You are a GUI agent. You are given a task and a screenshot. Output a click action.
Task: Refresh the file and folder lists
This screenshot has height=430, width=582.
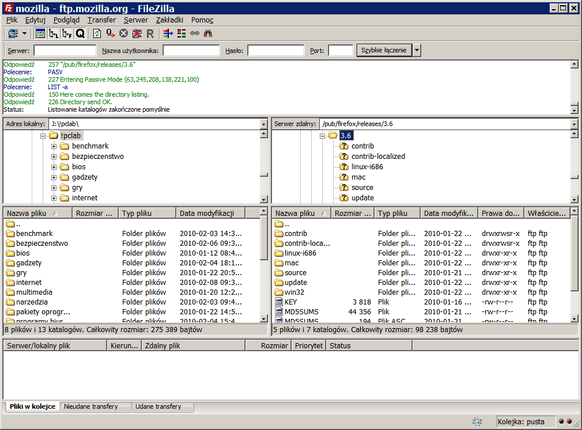point(97,34)
